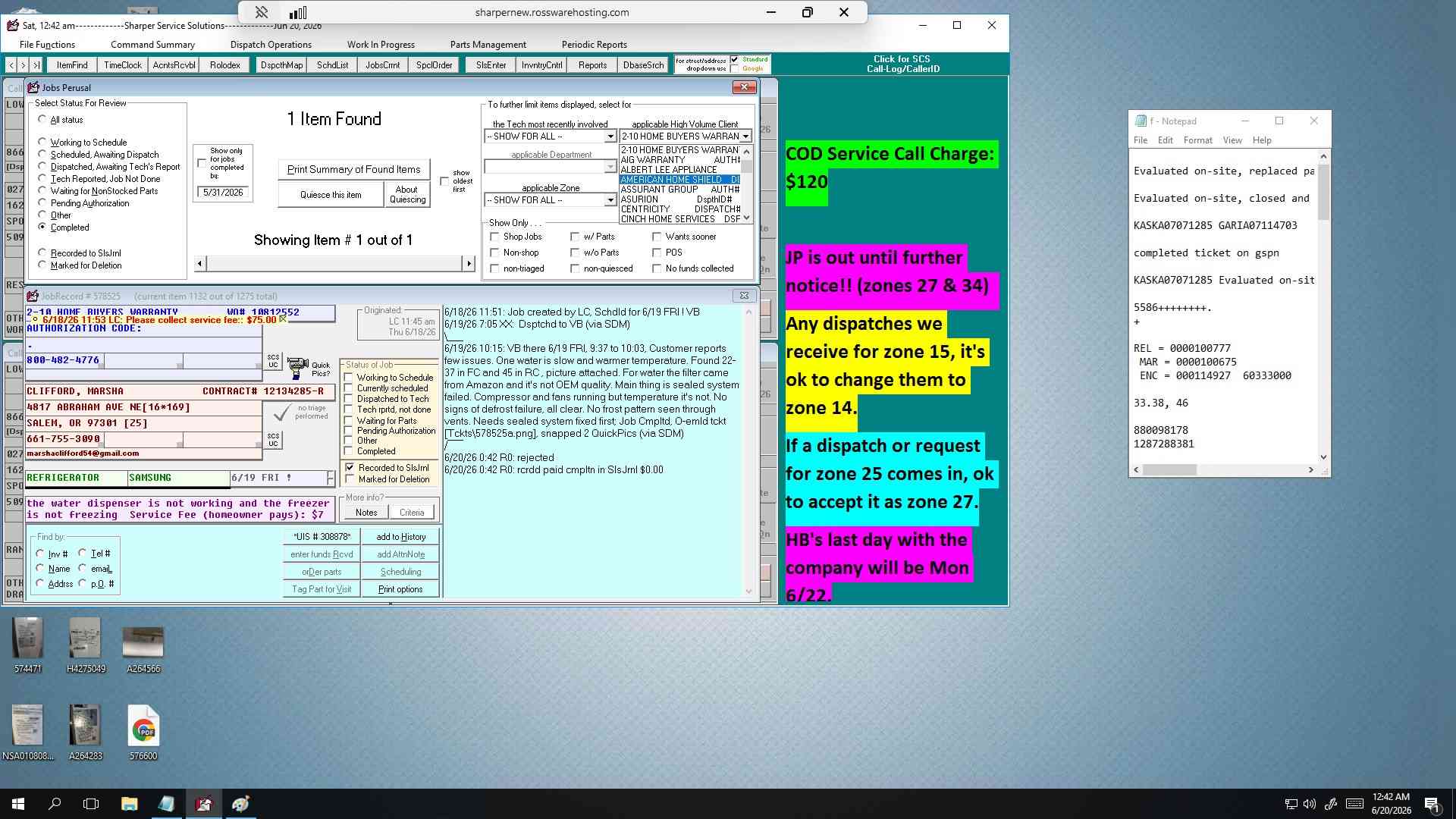This screenshot has width=1456, height=819.
Task: Click the signal bars icon in remote session bar
Action: click(298, 12)
